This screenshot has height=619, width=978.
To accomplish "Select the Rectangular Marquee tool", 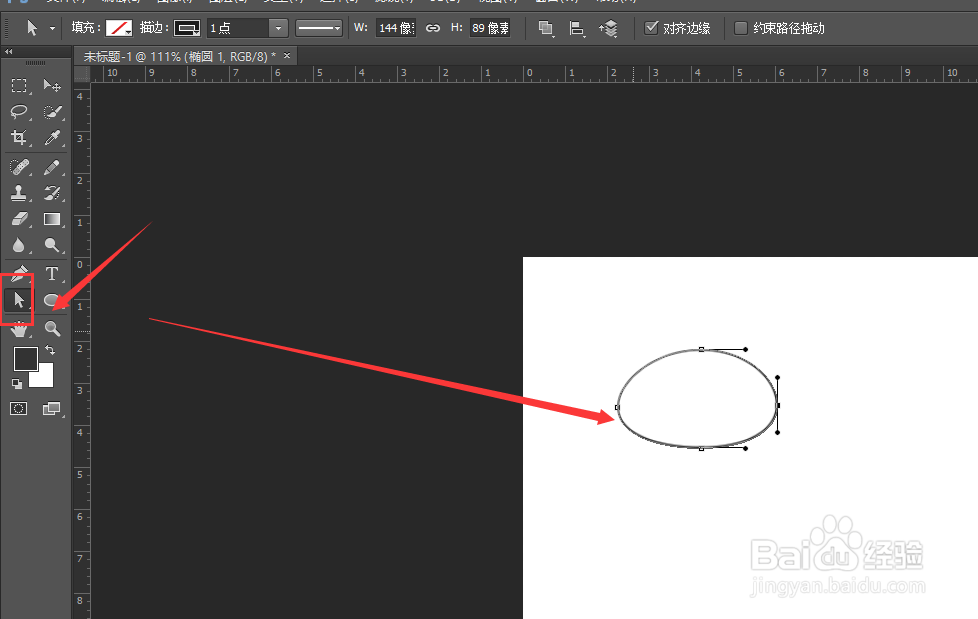I will coord(19,85).
